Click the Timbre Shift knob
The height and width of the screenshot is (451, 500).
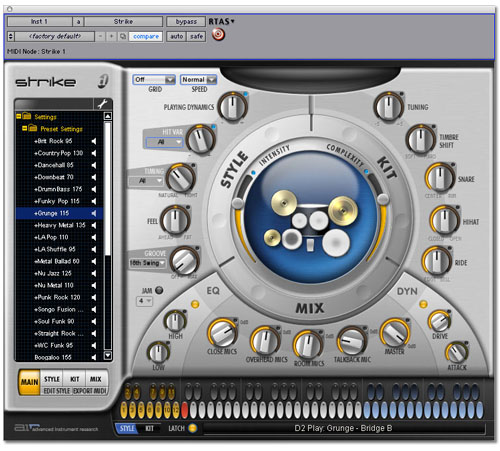pyautogui.click(x=420, y=139)
